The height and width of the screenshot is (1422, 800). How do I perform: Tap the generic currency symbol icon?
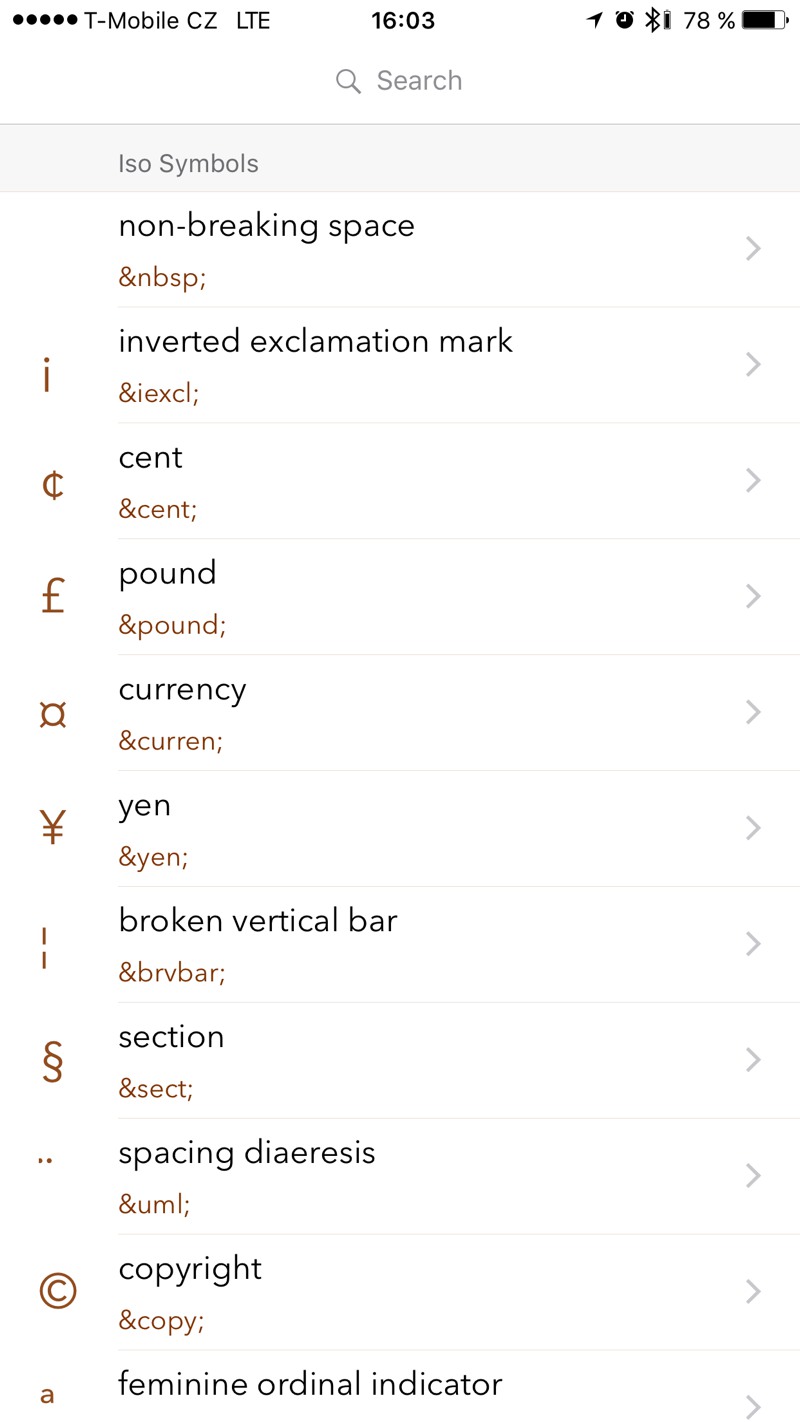pyautogui.click(x=53, y=715)
